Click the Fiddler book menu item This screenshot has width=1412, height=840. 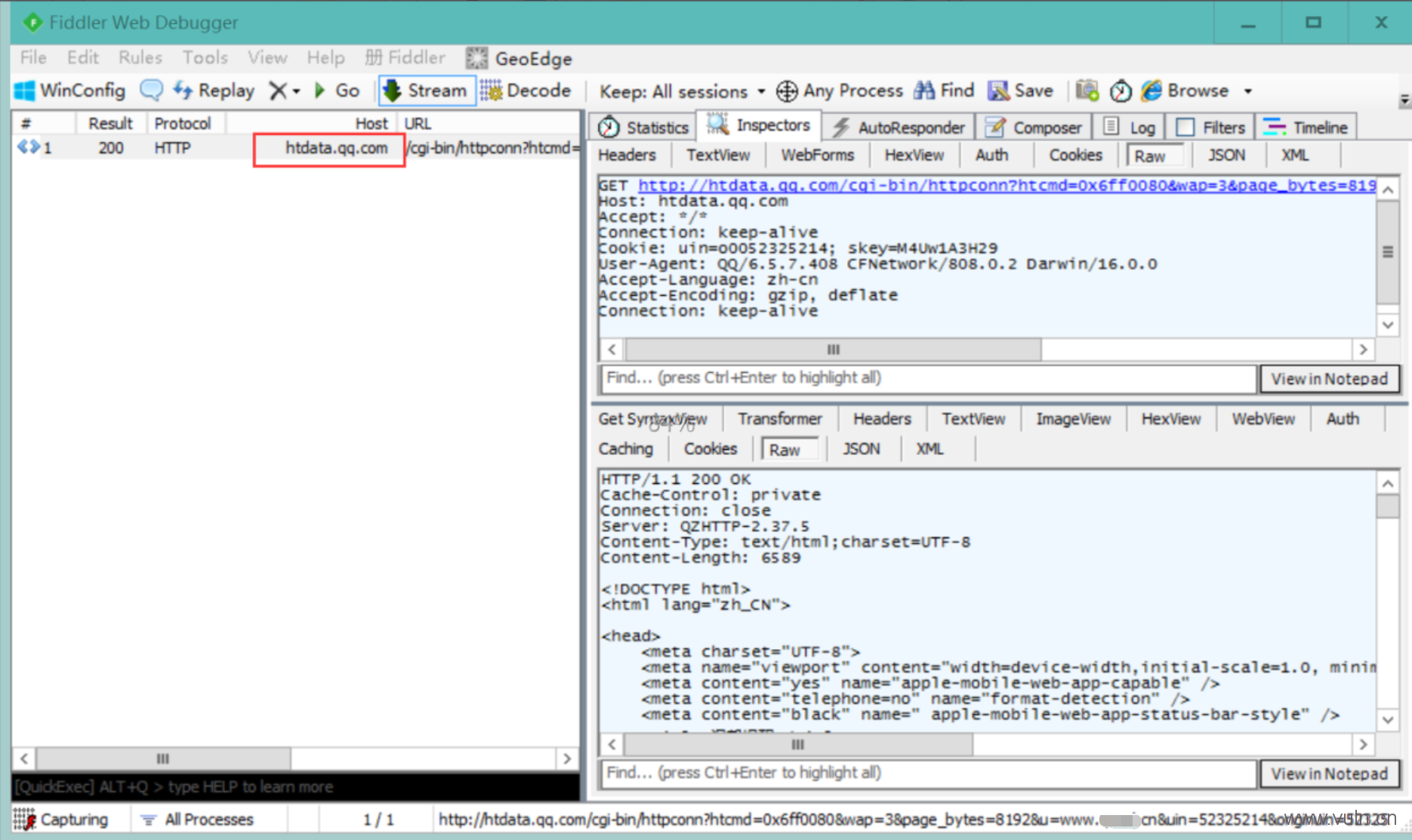pos(405,57)
